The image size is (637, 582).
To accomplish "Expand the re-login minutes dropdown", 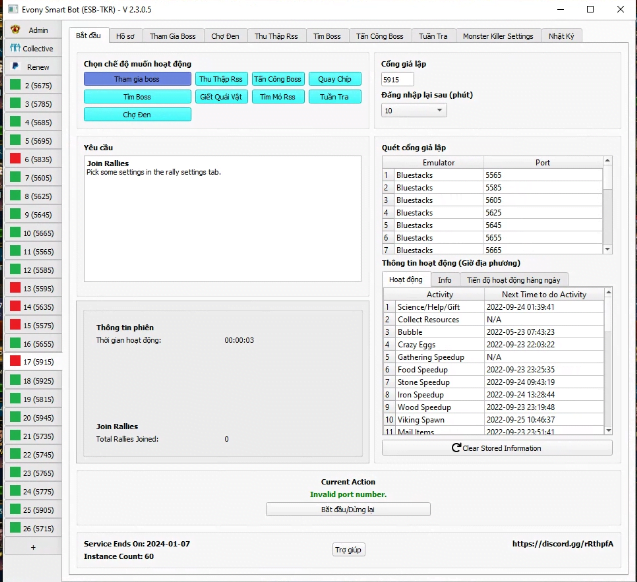I will (414, 111).
